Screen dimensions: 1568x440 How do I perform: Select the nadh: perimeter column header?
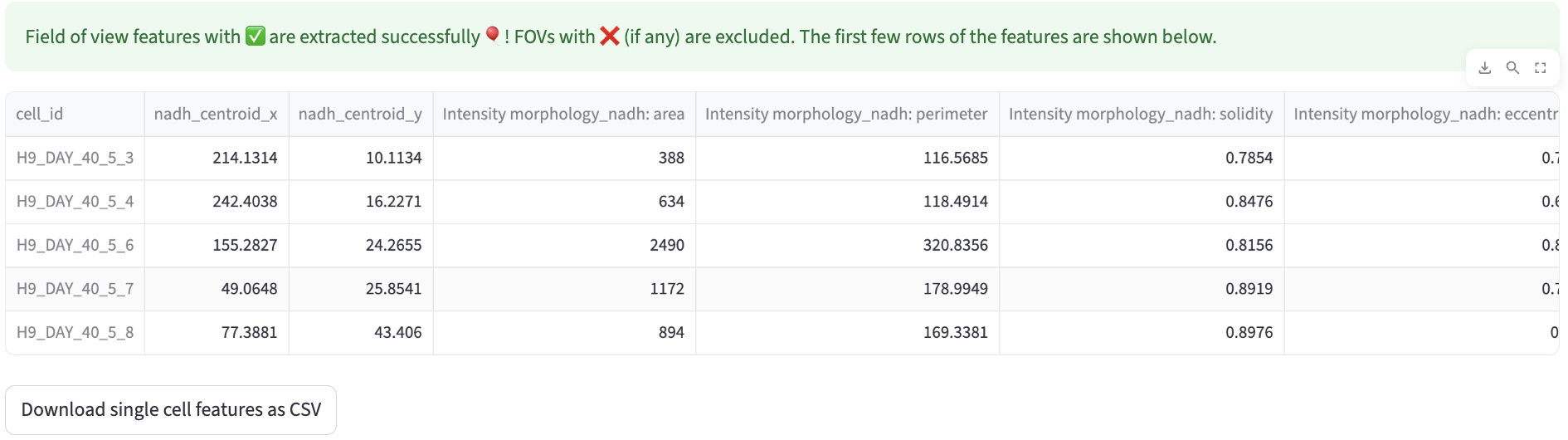846,114
